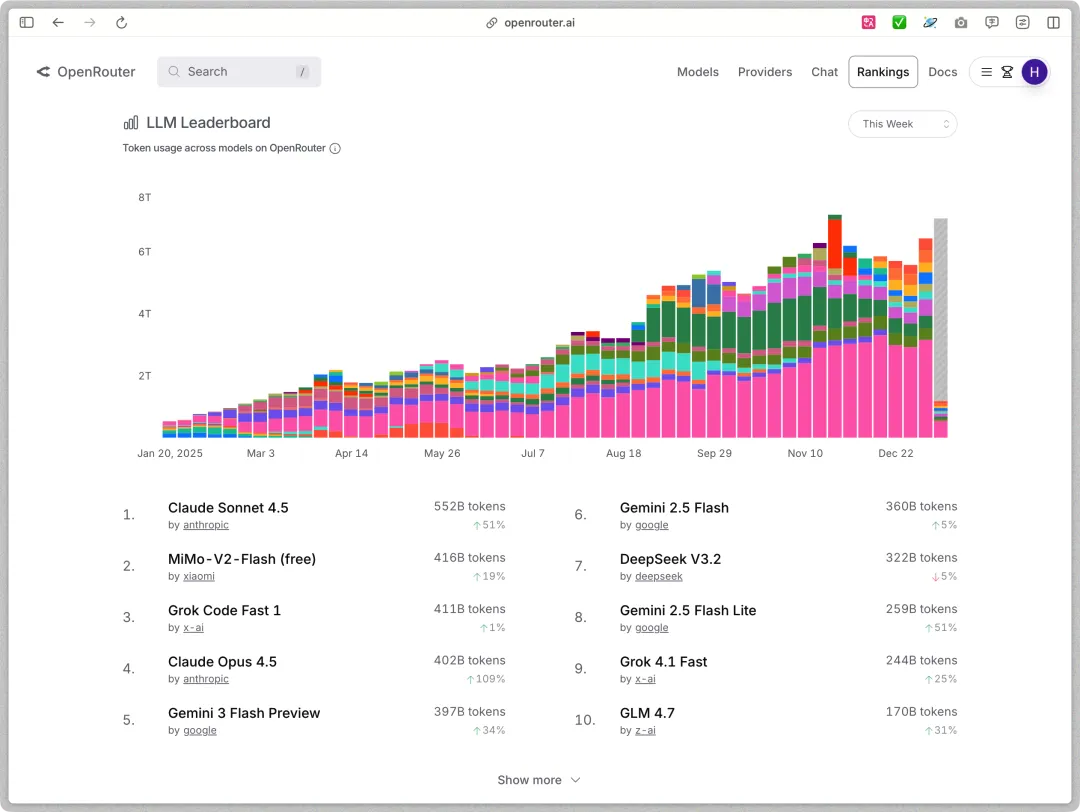Screen dimensions: 1080x812
Task: Click the gray hatched rightmost chart bar
Action: pos(940,310)
